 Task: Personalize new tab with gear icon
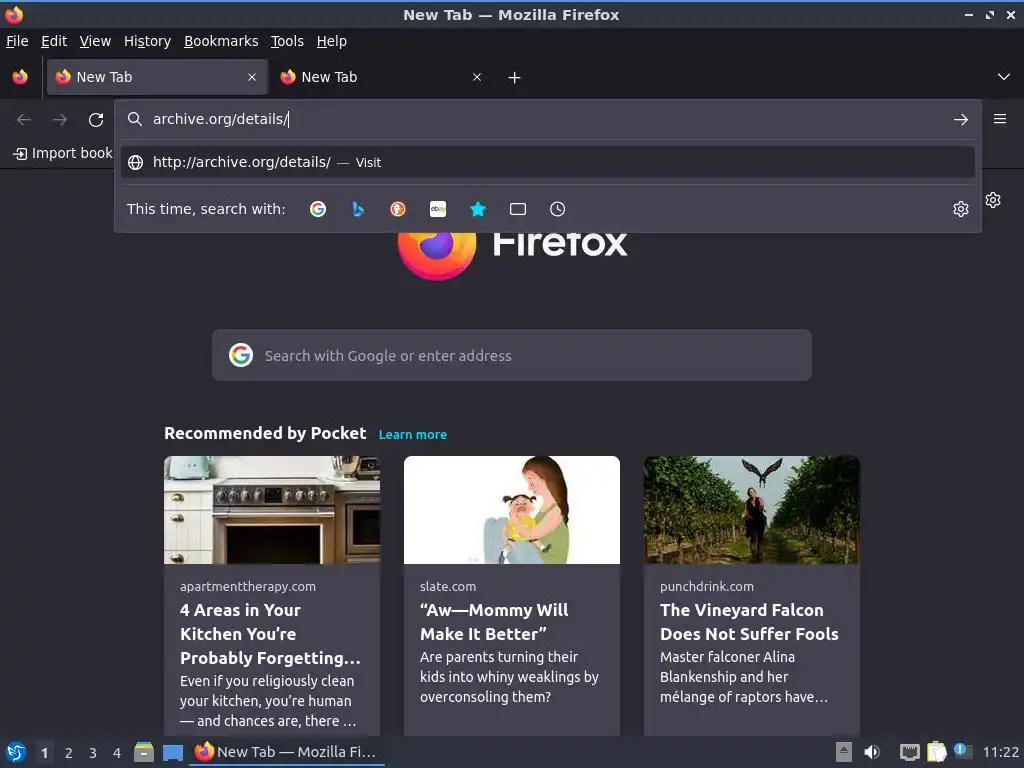click(993, 200)
